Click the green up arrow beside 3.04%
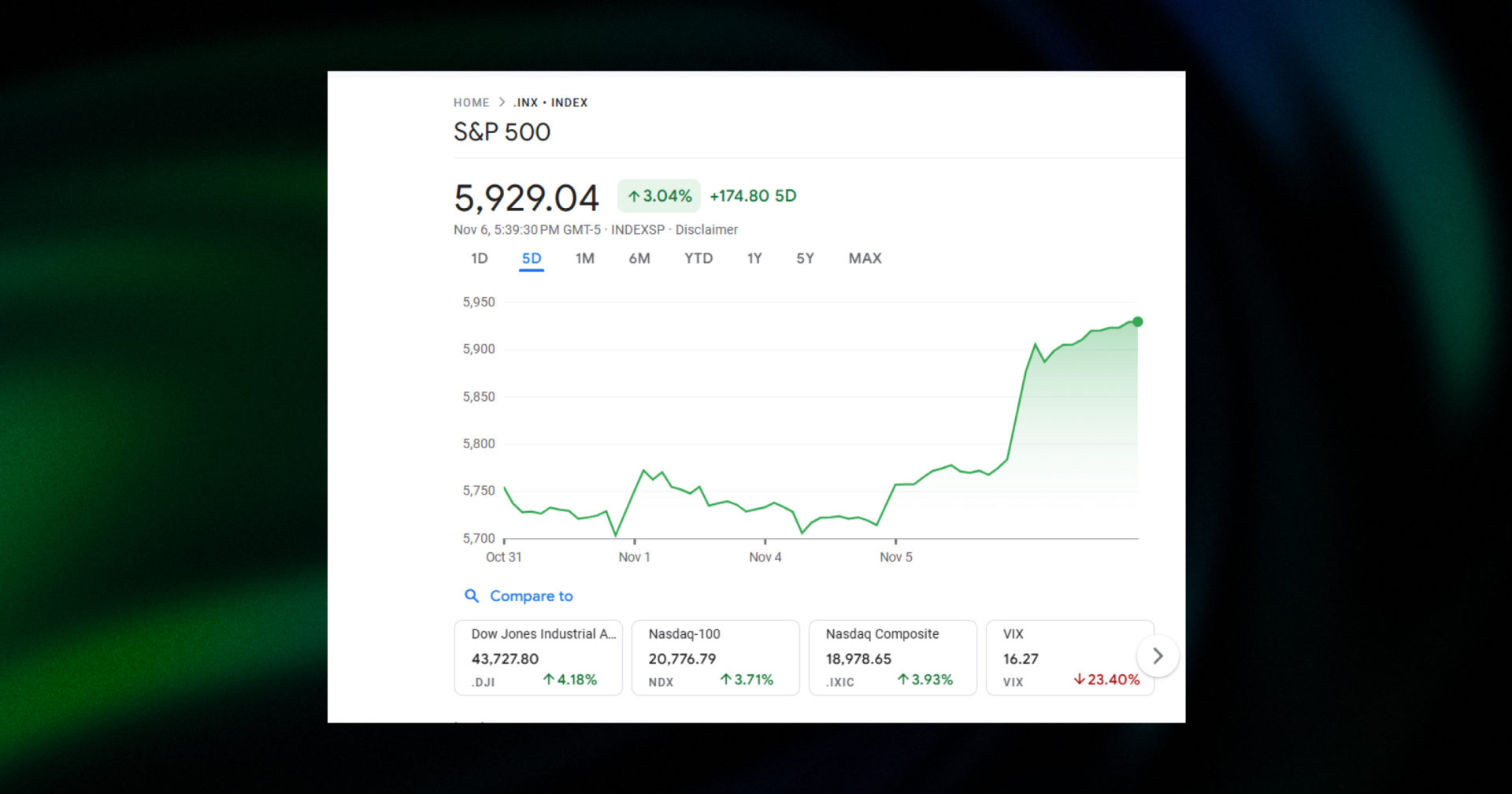The image size is (1512, 794). [x=634, y=195]
